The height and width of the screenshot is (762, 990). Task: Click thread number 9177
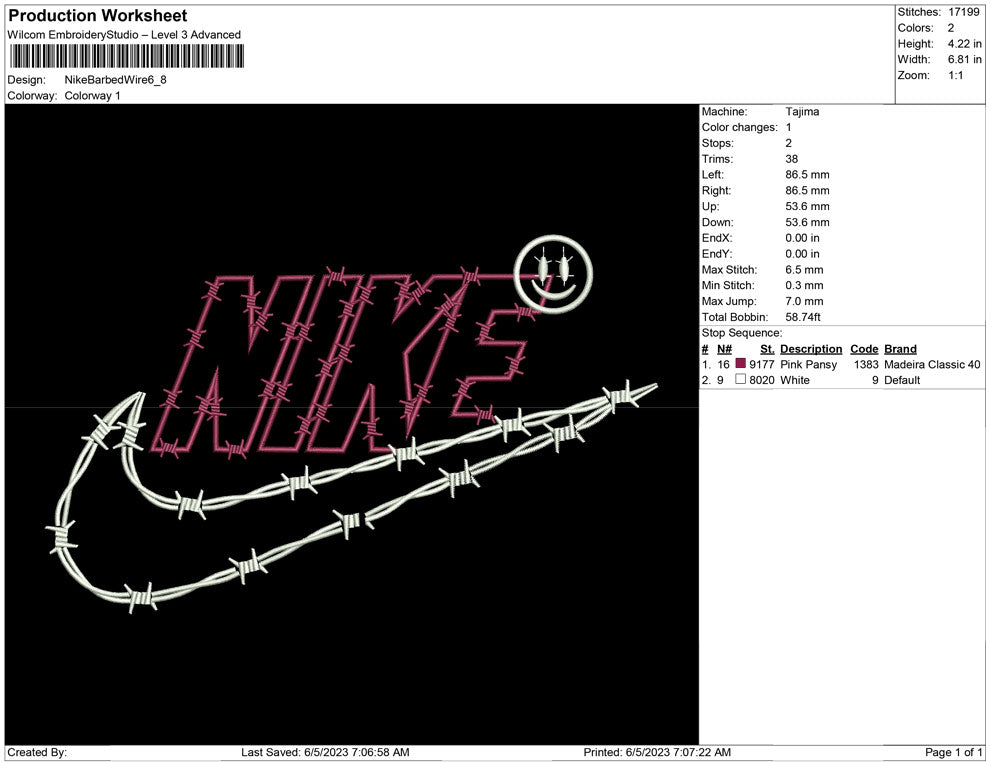tap(762, 364)
